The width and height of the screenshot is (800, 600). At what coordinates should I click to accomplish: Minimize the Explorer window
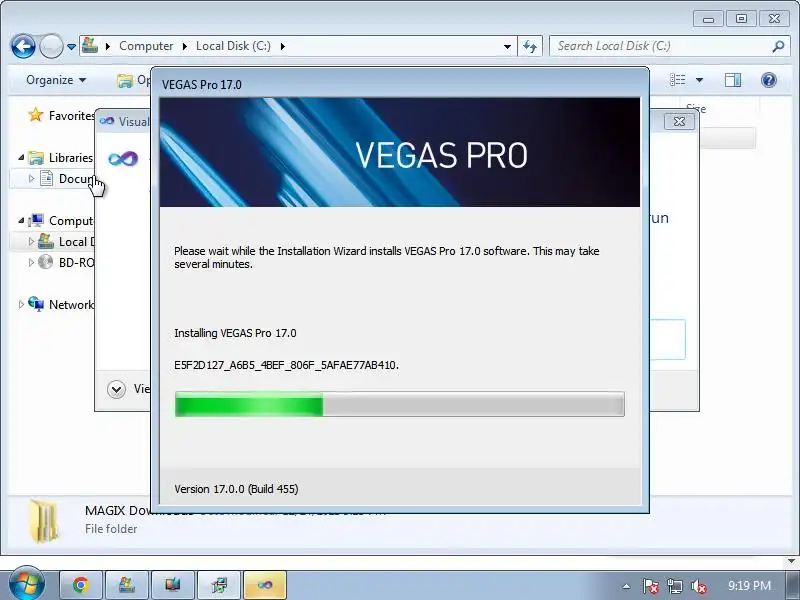(x=708, y=19)
